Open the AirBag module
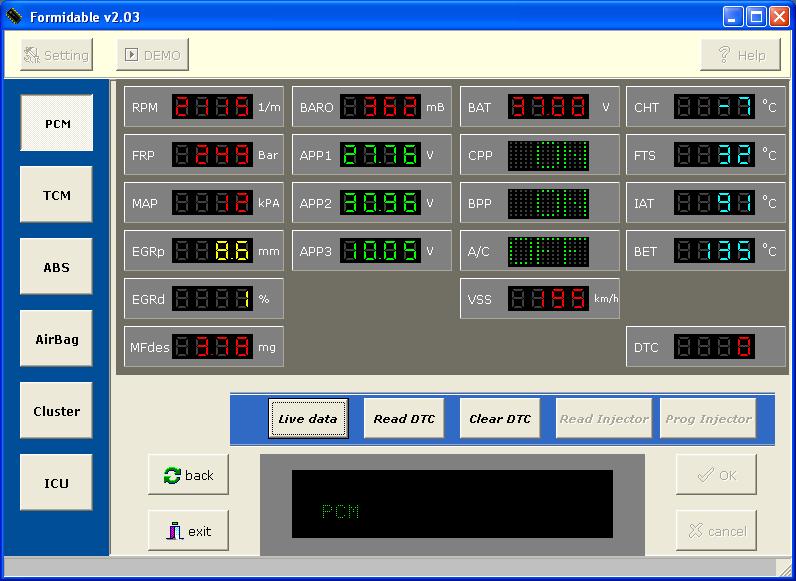Screen dimensions: 796x581 (x=57, y=339)
